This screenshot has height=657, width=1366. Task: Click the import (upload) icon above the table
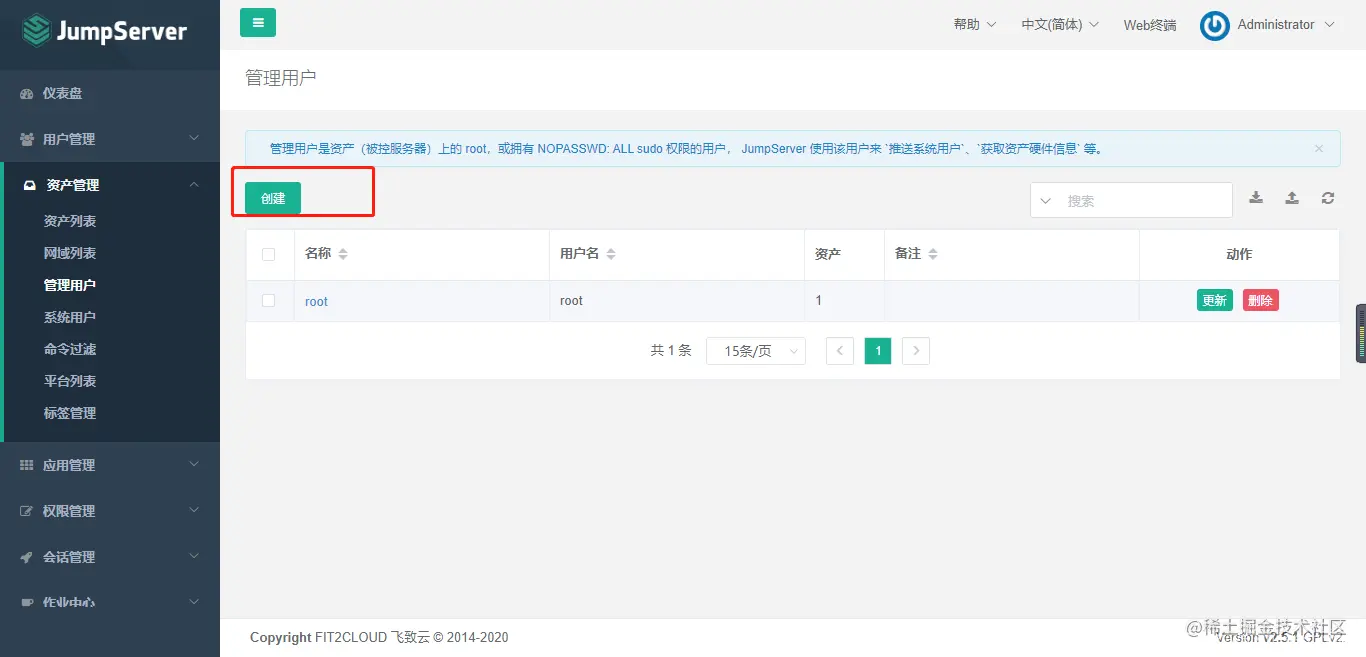pos(1291,197)
